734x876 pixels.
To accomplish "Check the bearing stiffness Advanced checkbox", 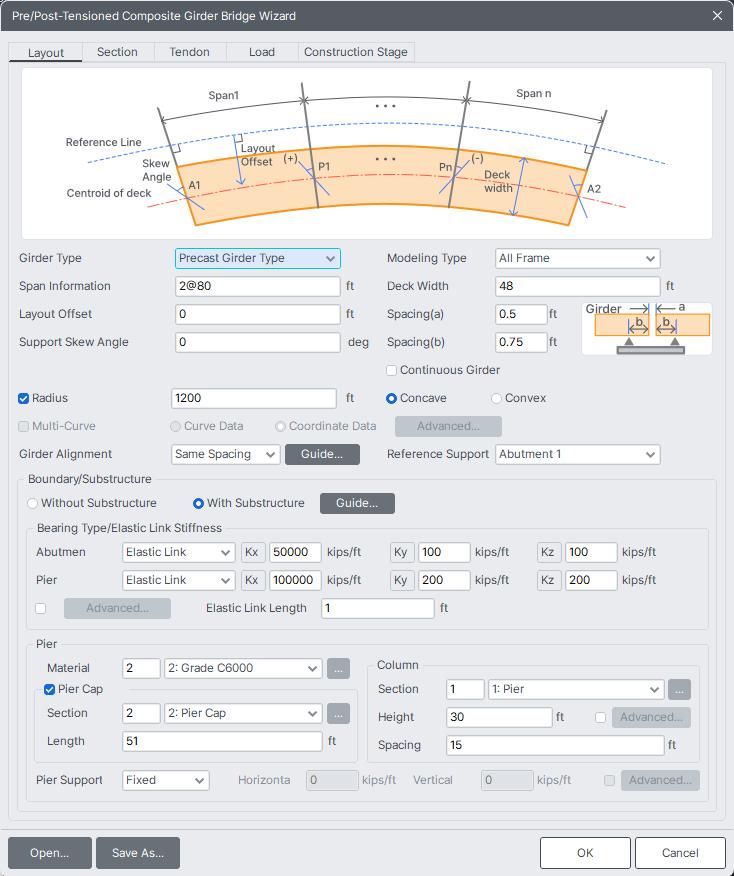I will click(x=41, y=608).
